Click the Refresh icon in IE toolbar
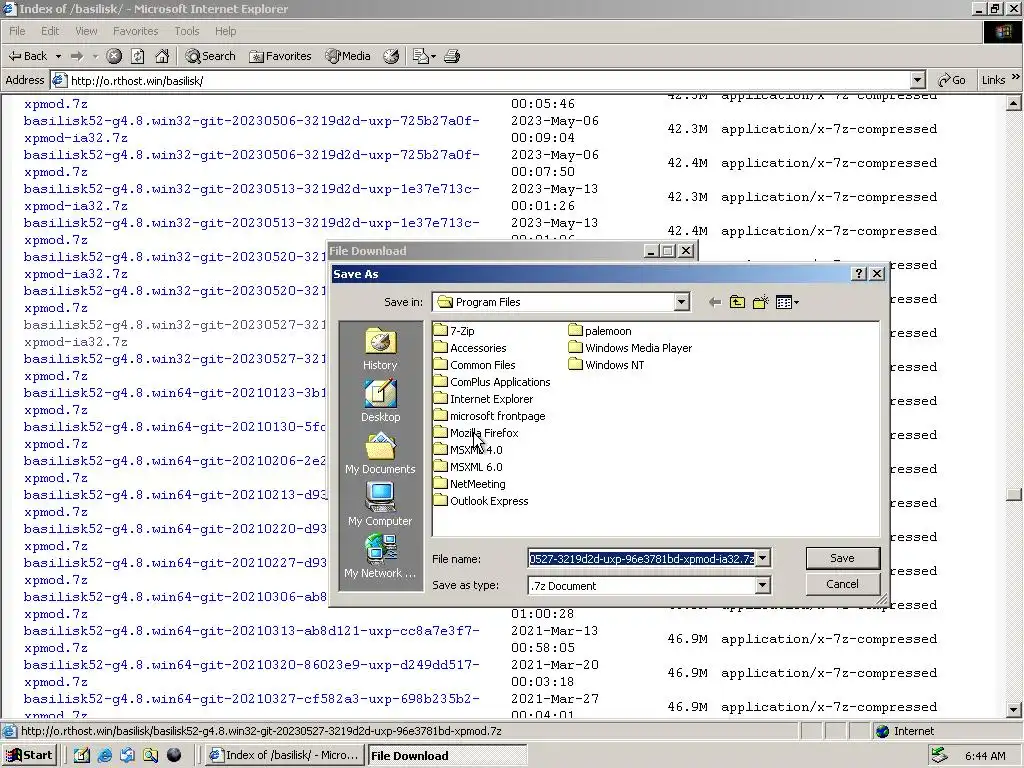The image size is (1024, 768). click(138, 56)
